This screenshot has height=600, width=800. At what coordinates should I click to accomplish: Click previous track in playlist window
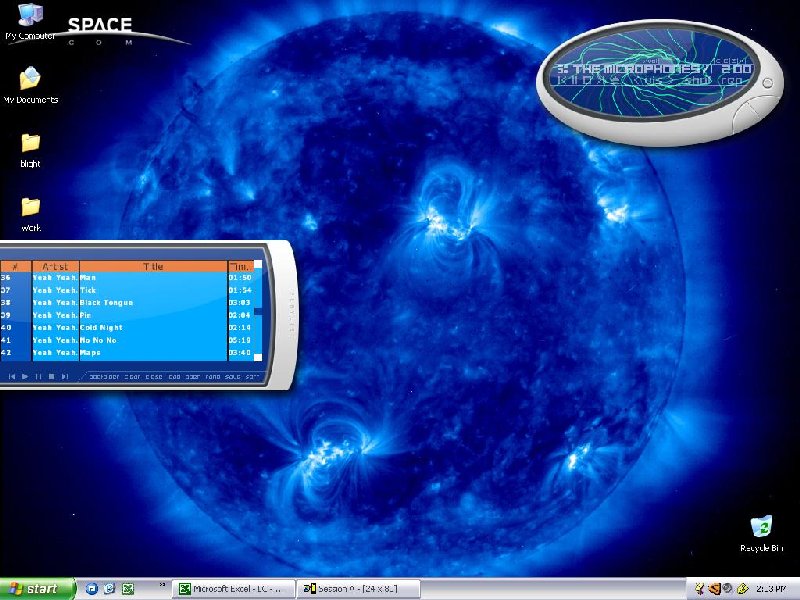click(x=12, y=377)
